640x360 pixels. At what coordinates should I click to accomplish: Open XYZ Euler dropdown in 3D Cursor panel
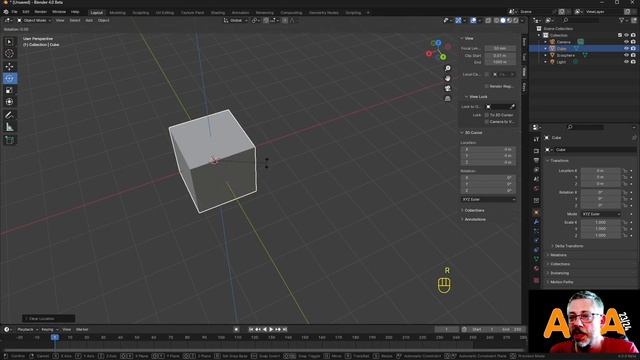tap(488, 200)
